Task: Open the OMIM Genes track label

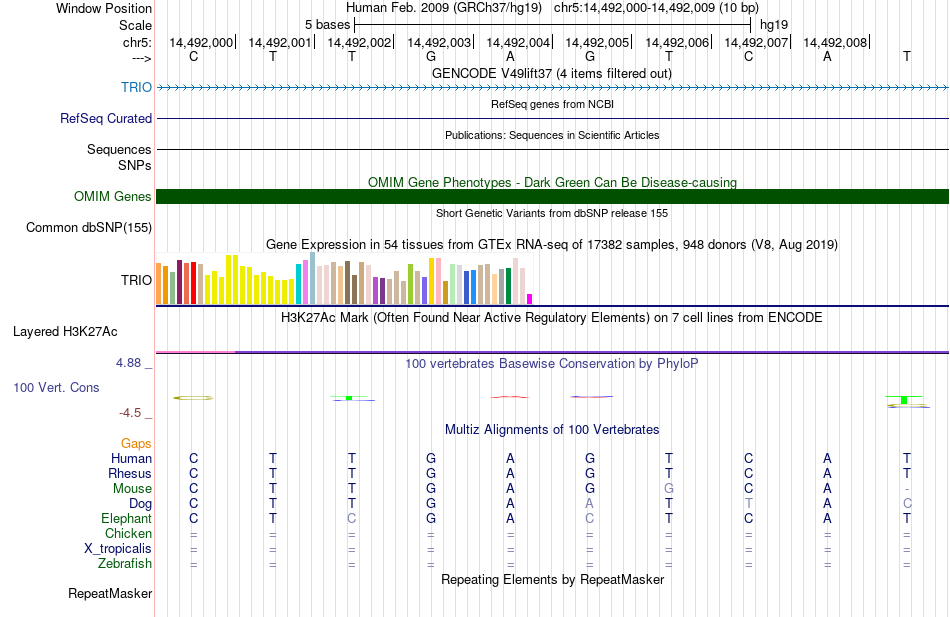Action: (113, 196)
